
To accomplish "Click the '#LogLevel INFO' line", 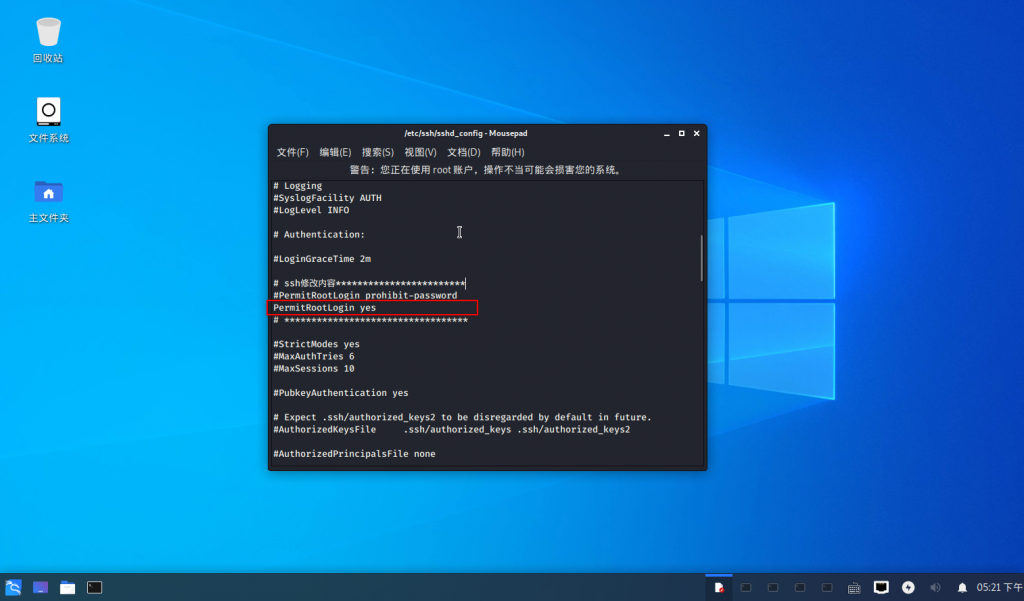I will coord(311,210).
